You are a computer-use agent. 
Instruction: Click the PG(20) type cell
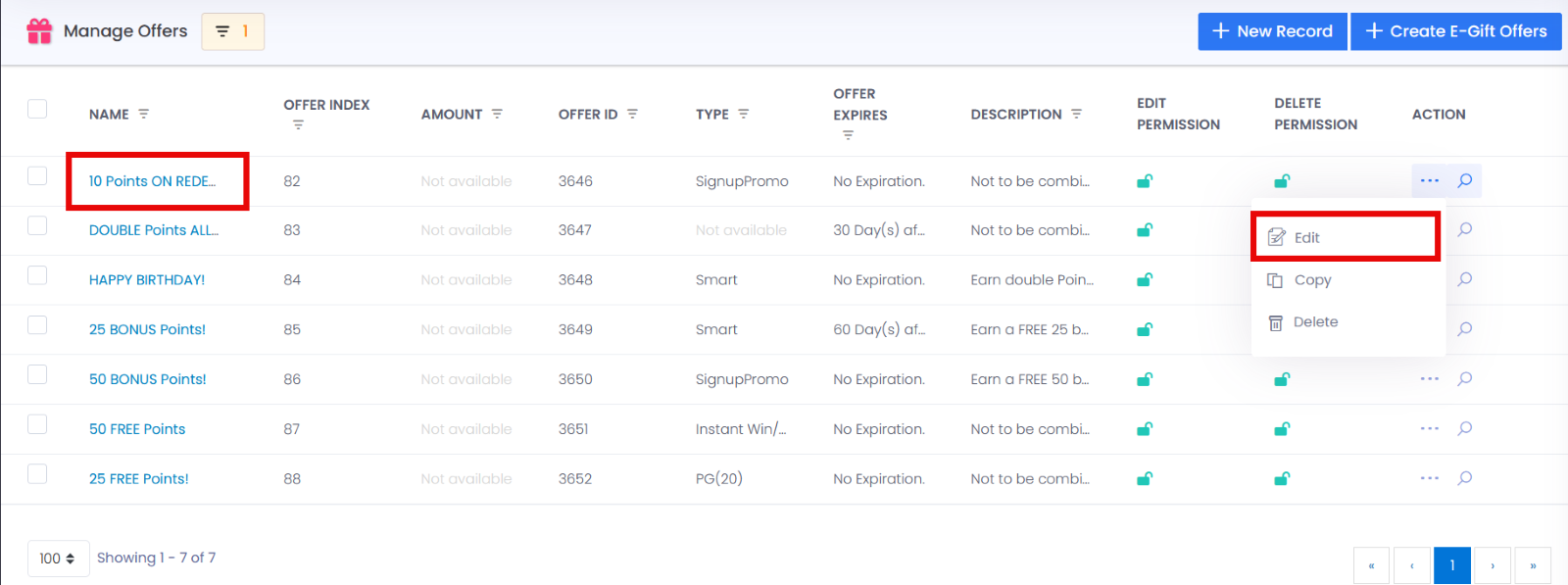click(719, 479)
